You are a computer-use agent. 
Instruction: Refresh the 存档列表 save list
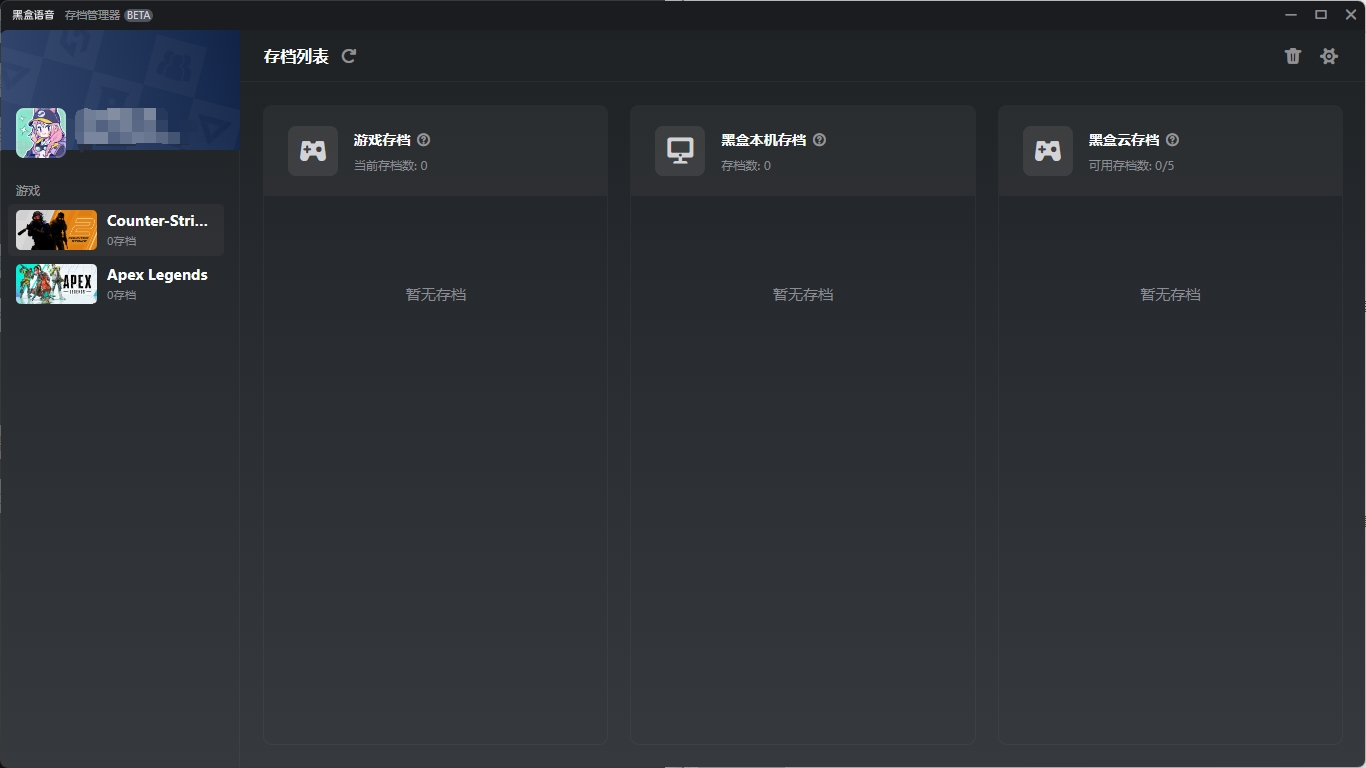(349, 56)
